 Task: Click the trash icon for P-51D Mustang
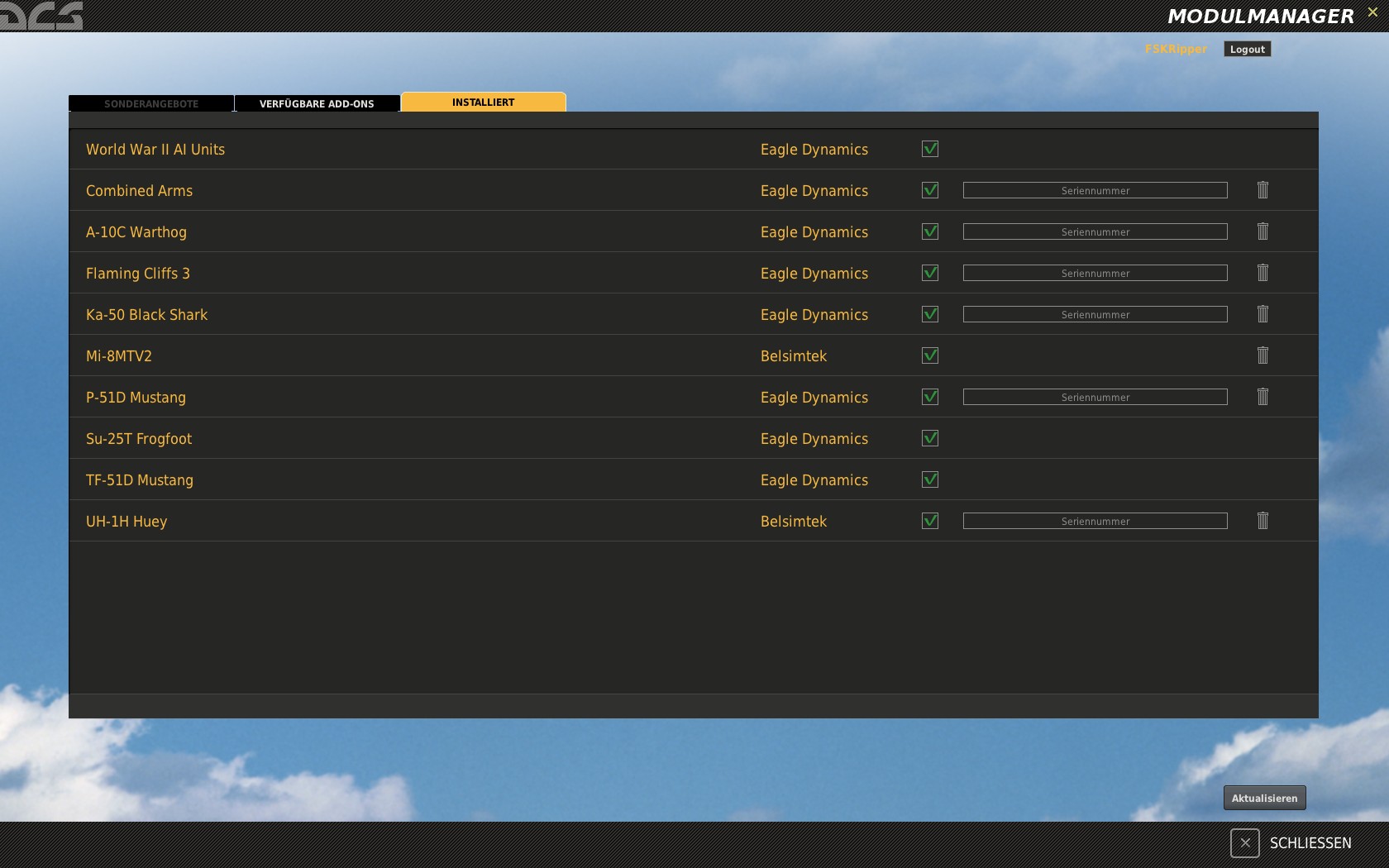[1263, 397]
